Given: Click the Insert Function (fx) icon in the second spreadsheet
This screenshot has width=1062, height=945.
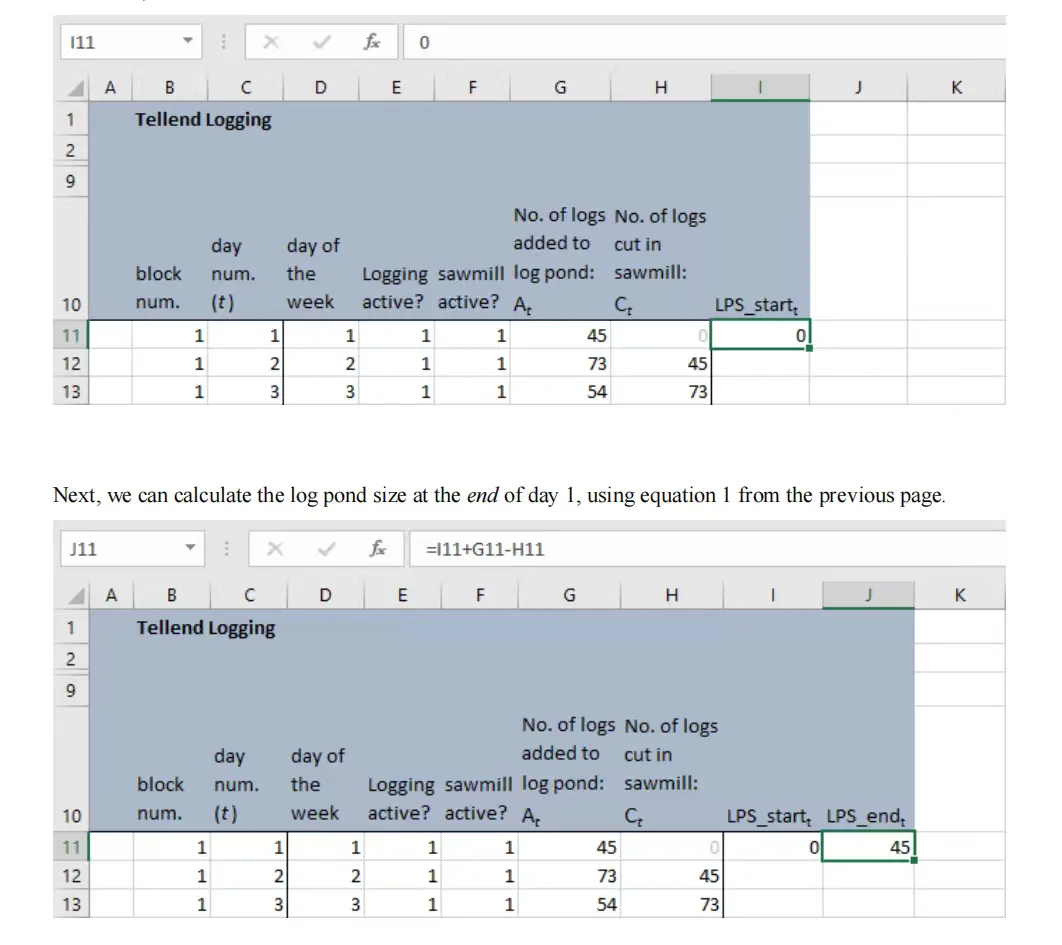Looking at the screenshot, I should [x=378, y=548].
